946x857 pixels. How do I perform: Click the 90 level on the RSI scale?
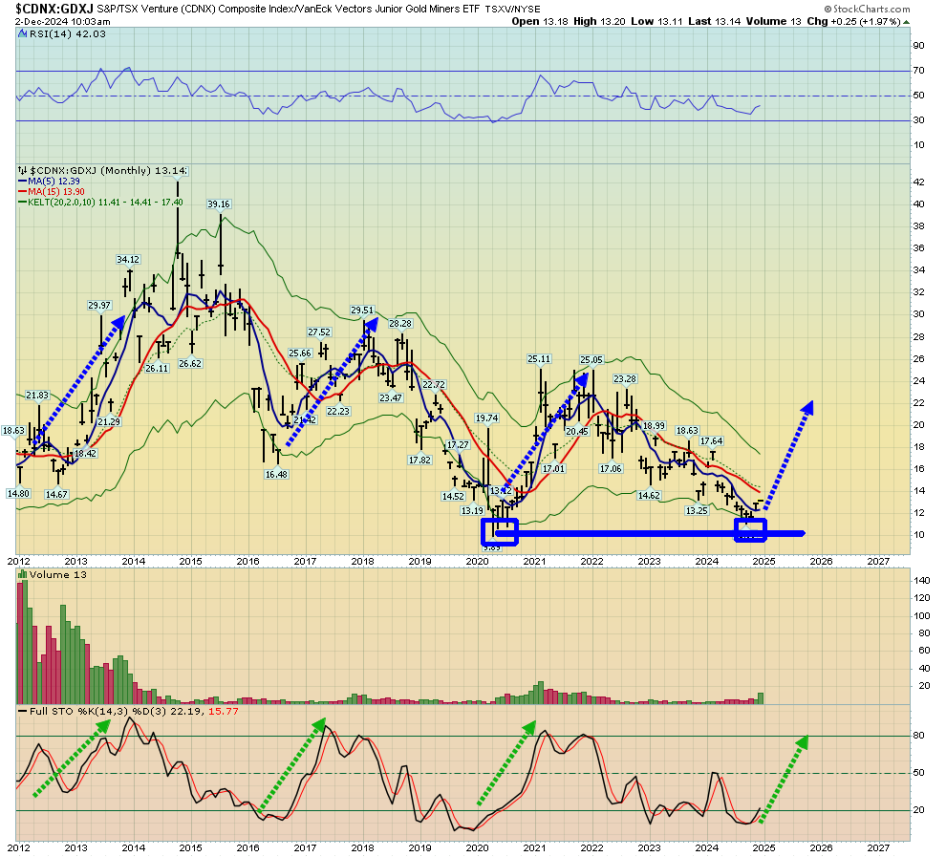[919, 46]
